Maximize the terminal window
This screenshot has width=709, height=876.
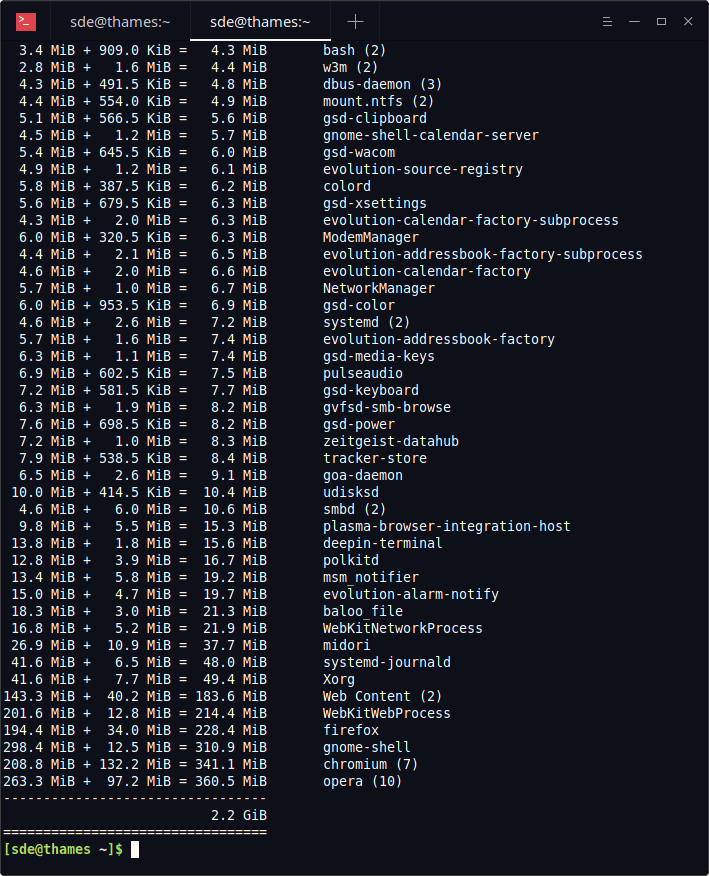pyautogui.click(x=662, y=22)
